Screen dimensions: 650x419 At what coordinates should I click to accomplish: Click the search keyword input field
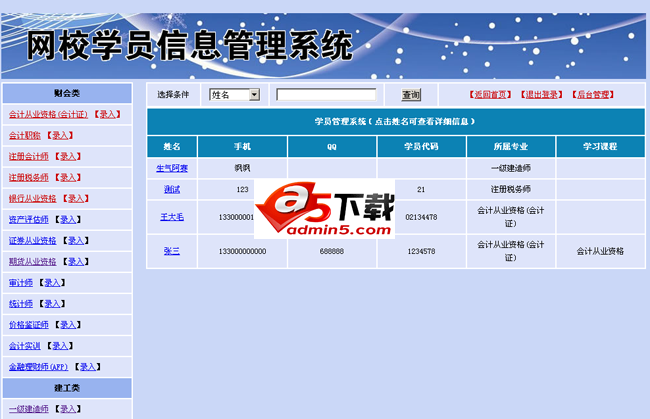pos(326,95)
